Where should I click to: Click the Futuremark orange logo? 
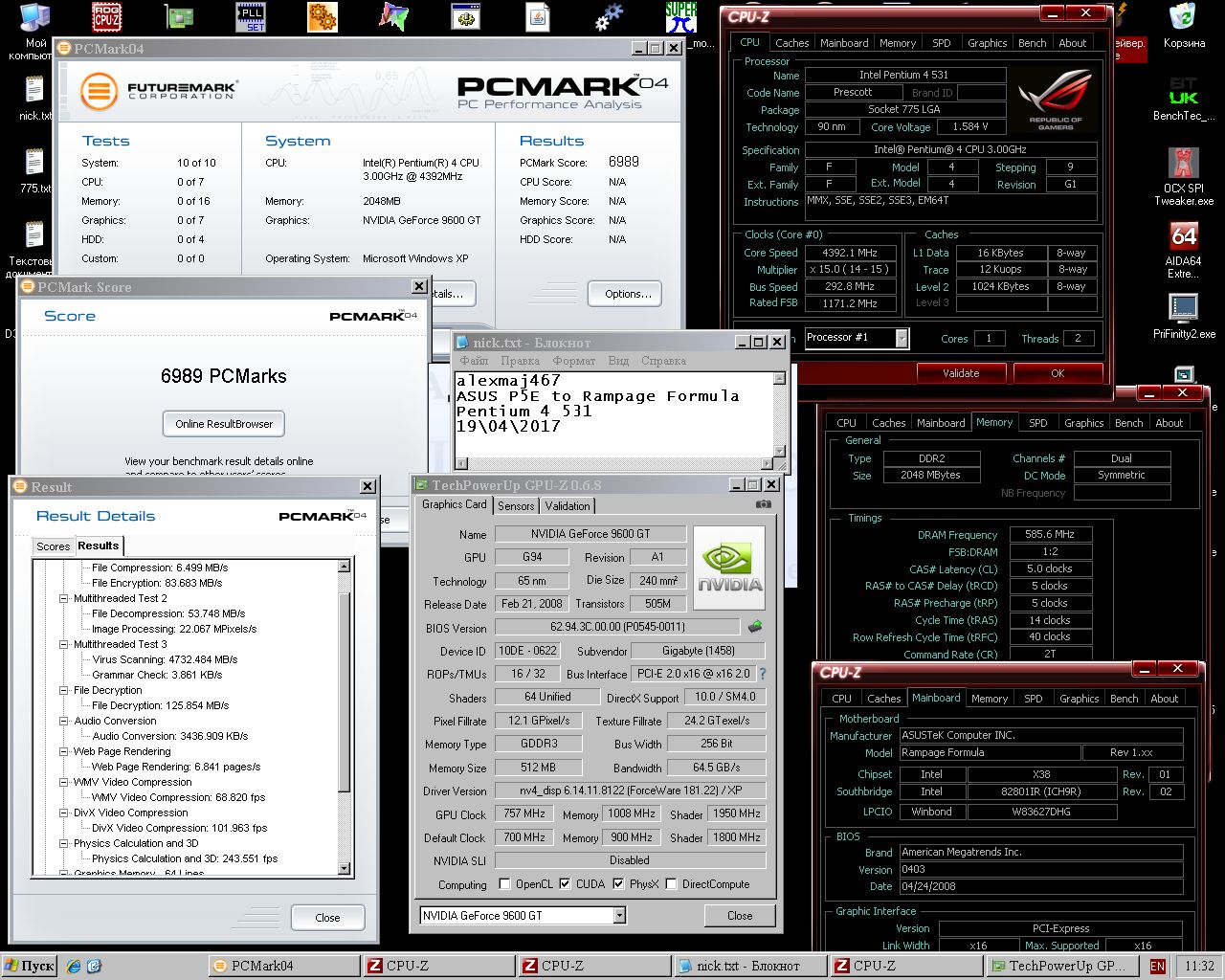pos(99,92)
